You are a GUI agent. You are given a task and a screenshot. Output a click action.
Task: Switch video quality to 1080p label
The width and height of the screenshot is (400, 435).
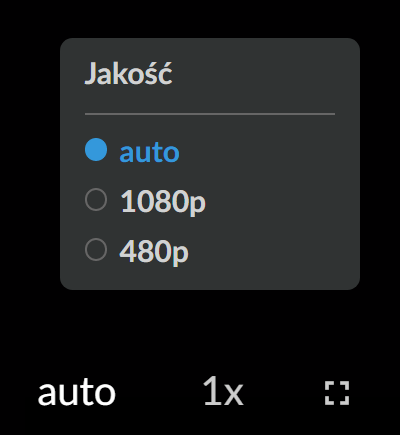point(163,201)
